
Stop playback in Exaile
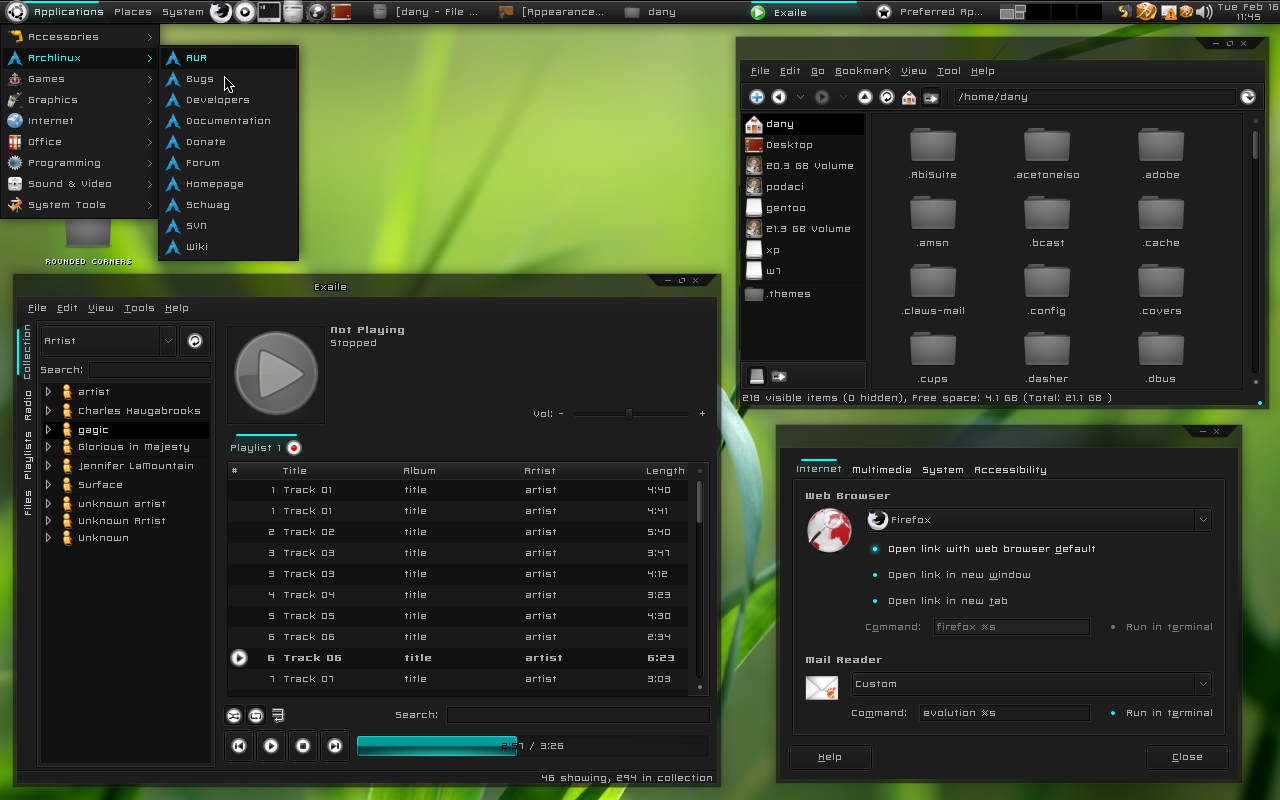pos(303,746)
